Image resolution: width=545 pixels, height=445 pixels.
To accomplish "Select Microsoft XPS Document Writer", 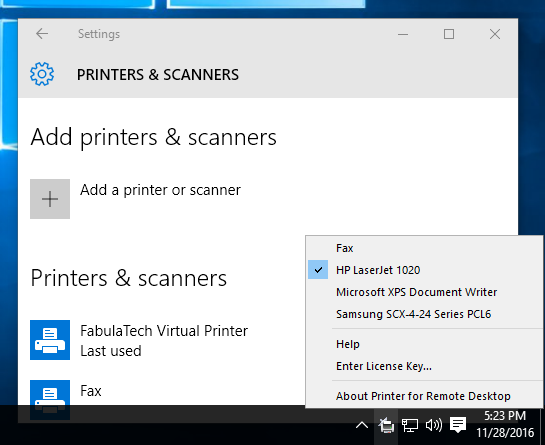I will [x=424, y=292].
